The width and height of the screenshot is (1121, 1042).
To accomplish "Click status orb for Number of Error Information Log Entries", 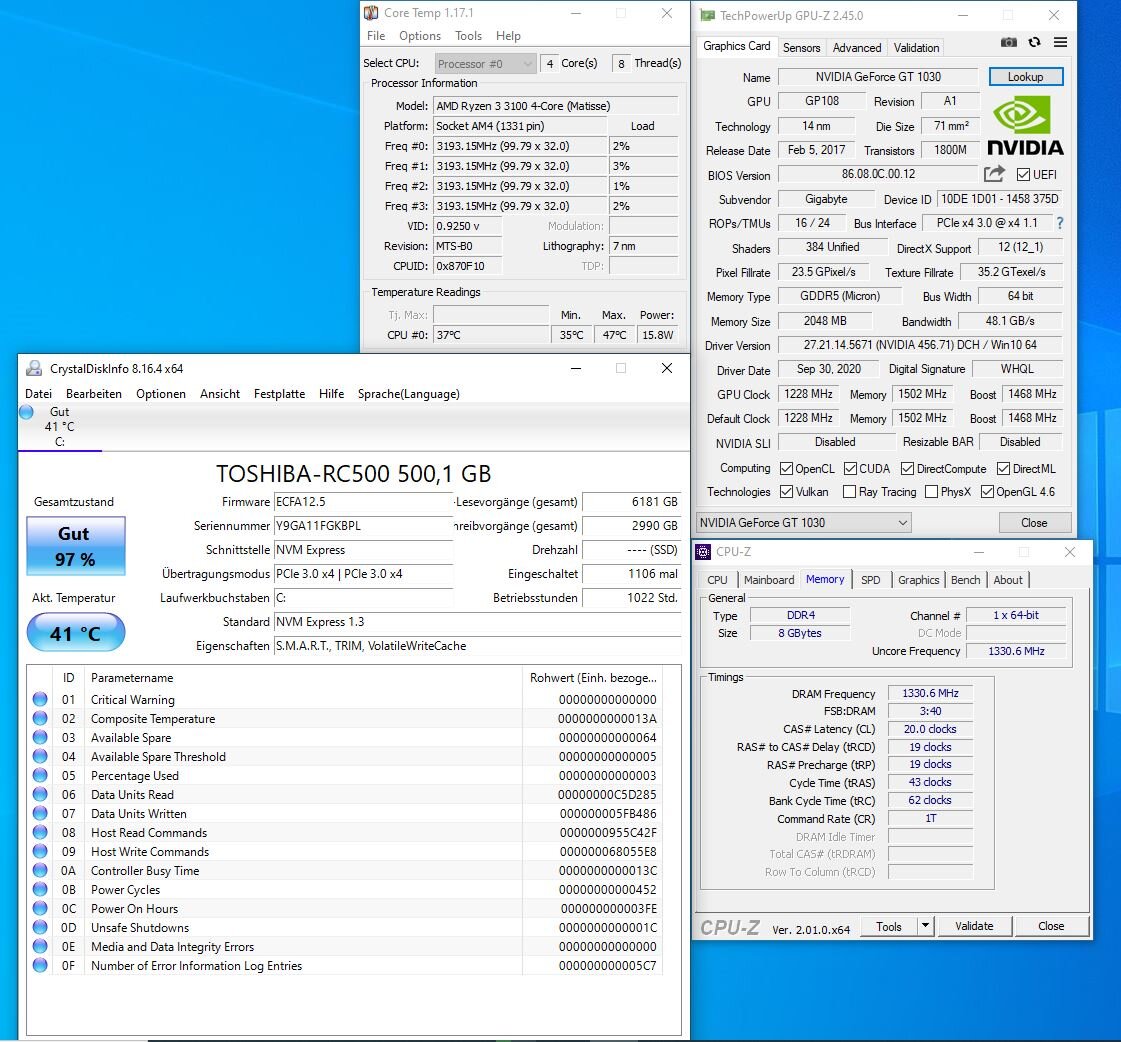I will [40, 965].
